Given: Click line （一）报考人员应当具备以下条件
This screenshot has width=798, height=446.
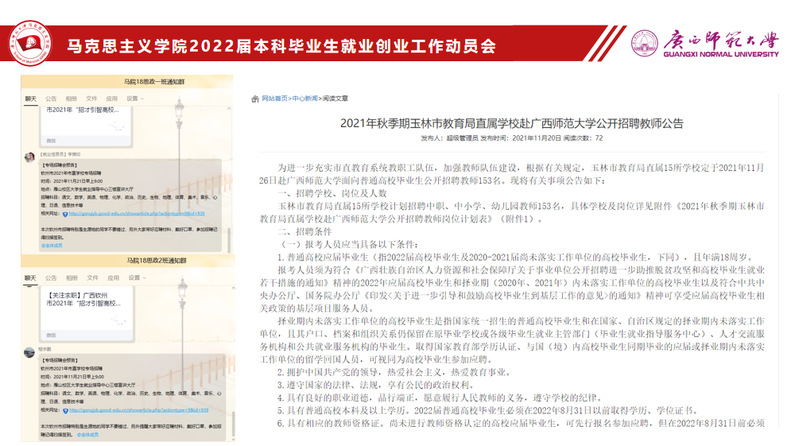Looking at the screenshot, I should [349, 244].
